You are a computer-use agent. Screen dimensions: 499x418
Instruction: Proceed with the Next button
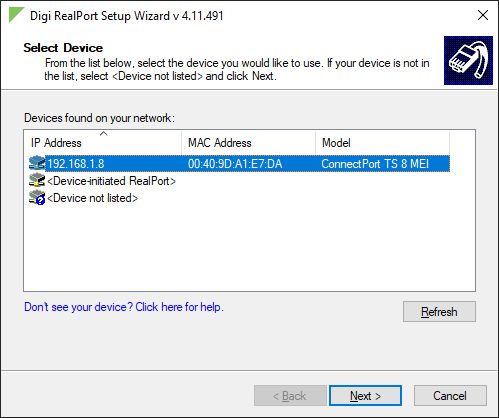pos(365,396)
